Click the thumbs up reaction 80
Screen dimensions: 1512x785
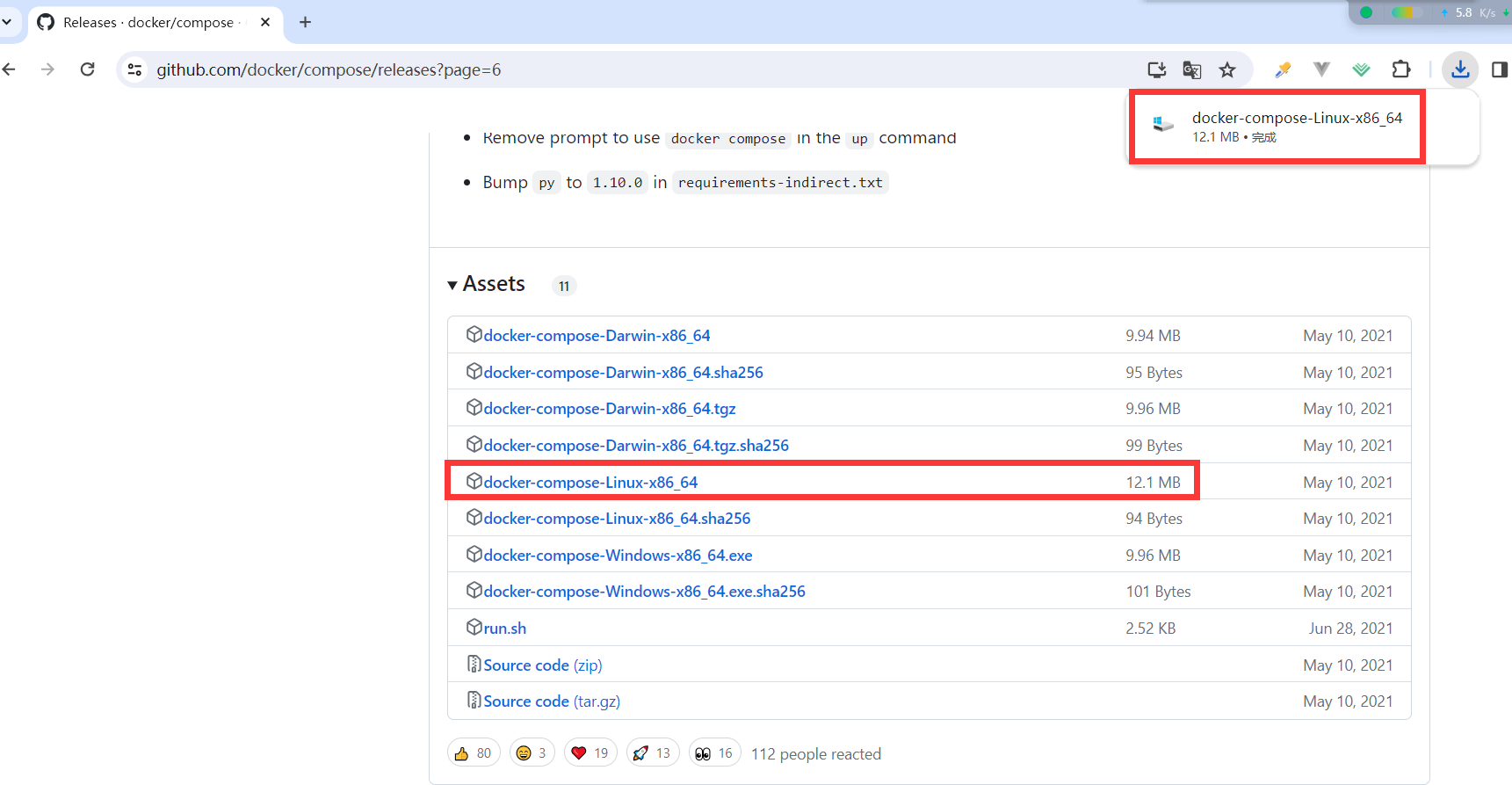(x=474, y=753)
